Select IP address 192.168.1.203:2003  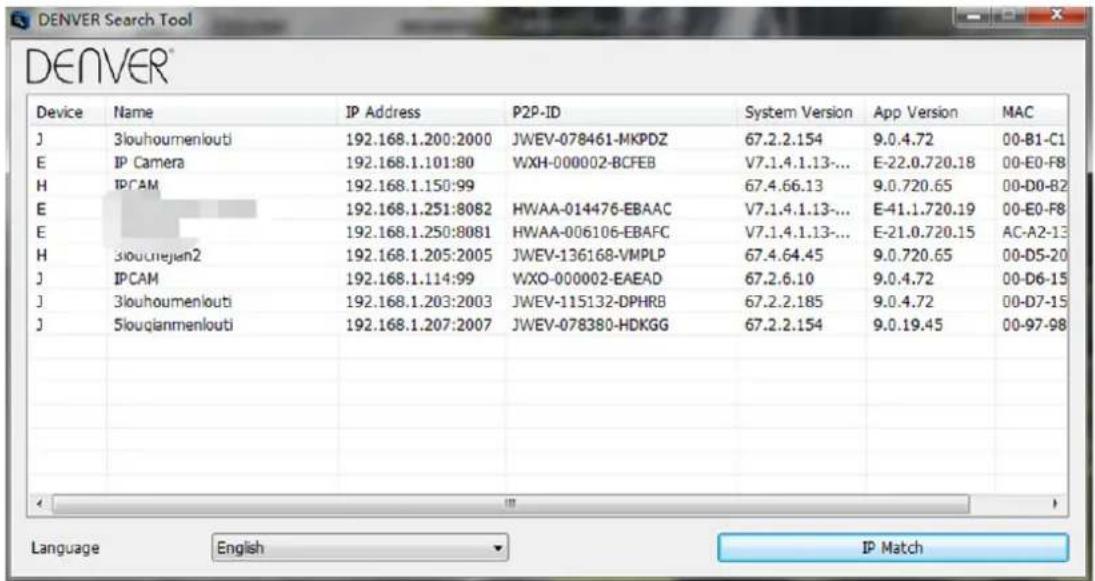[419, 302]
